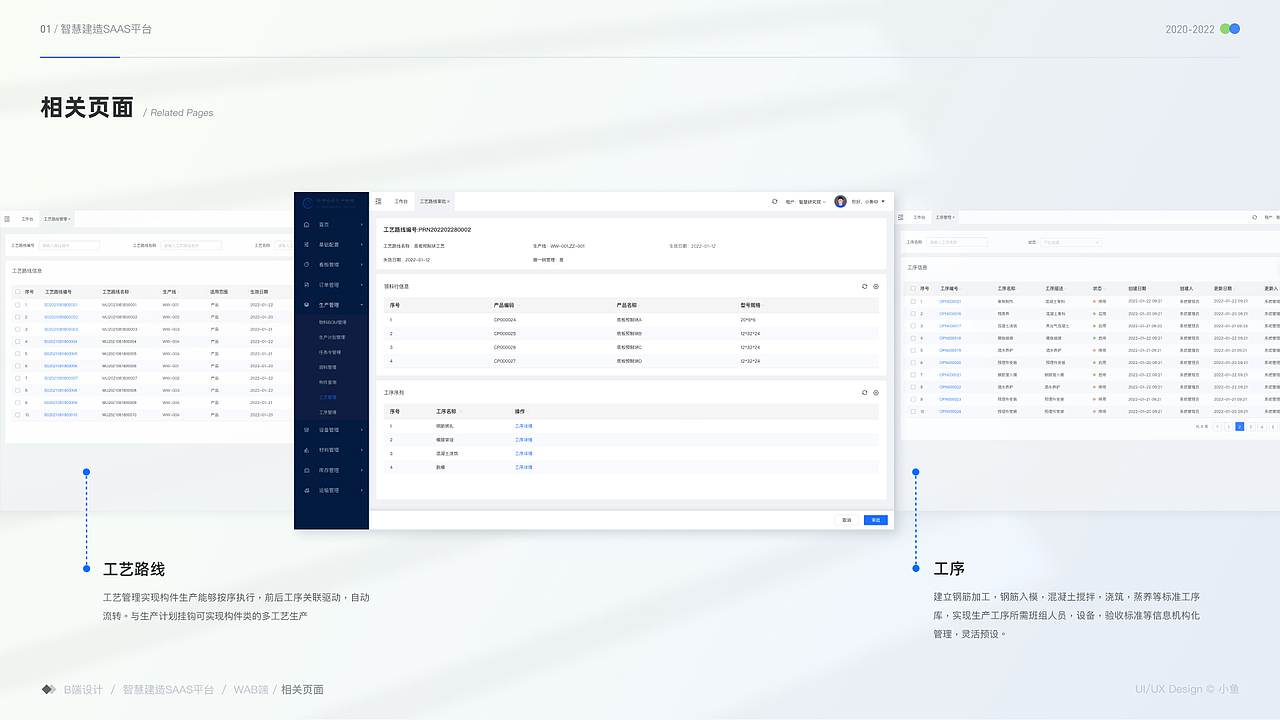Click CP000024 product code cell
This screenshot has width=1280, height=720.
(x=505, y=320)
